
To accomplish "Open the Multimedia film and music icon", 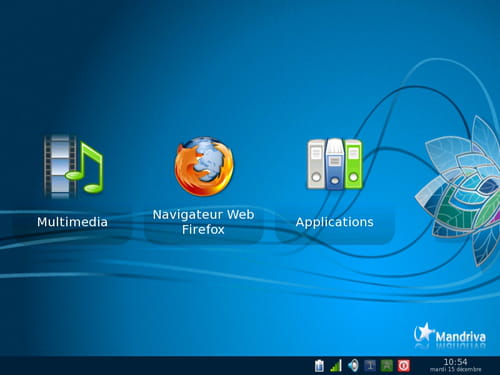I will (x=73, y=167).
